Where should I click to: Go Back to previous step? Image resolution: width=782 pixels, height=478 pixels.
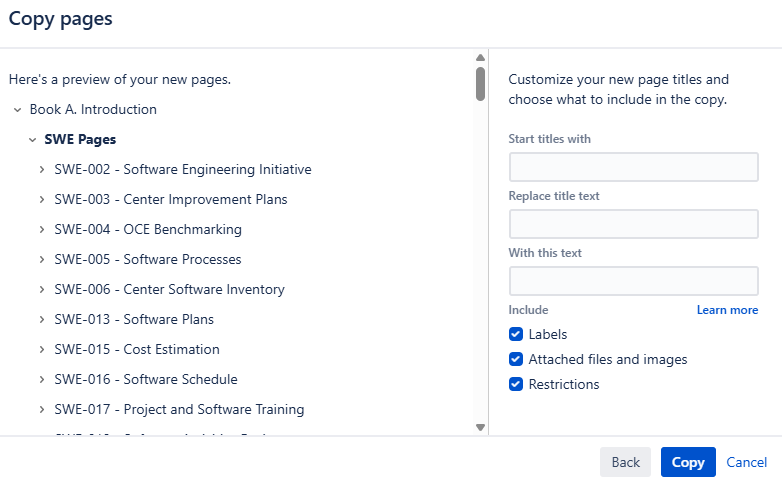625,462
